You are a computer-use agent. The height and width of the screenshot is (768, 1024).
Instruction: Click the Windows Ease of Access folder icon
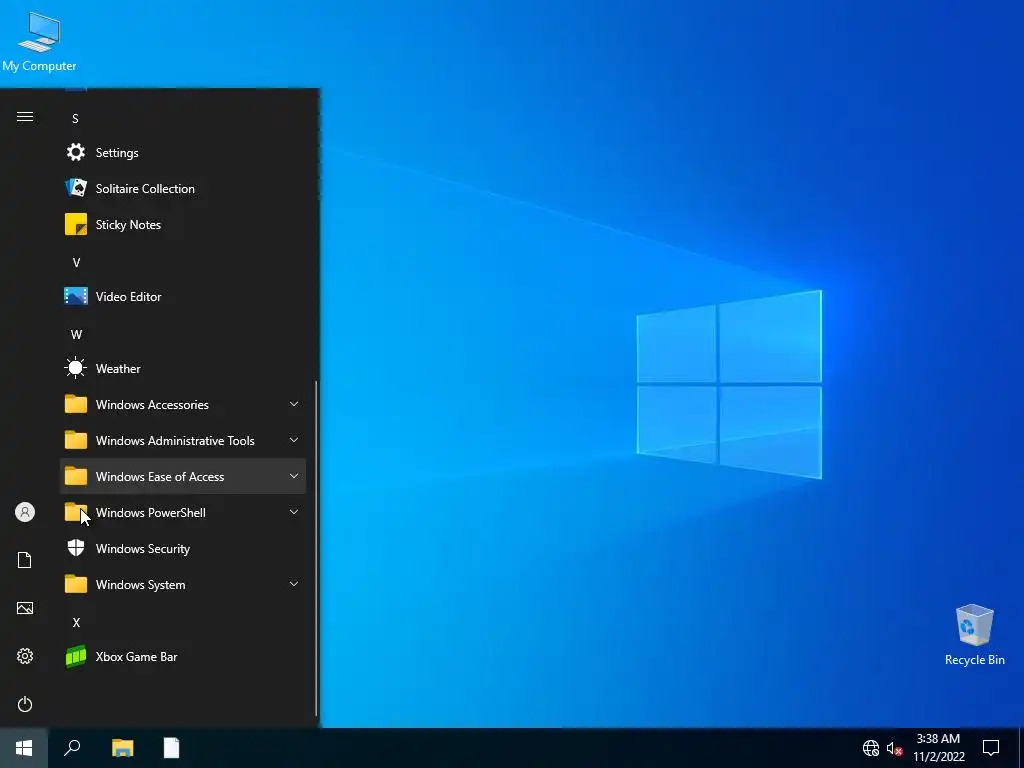(x=76, y=476)
